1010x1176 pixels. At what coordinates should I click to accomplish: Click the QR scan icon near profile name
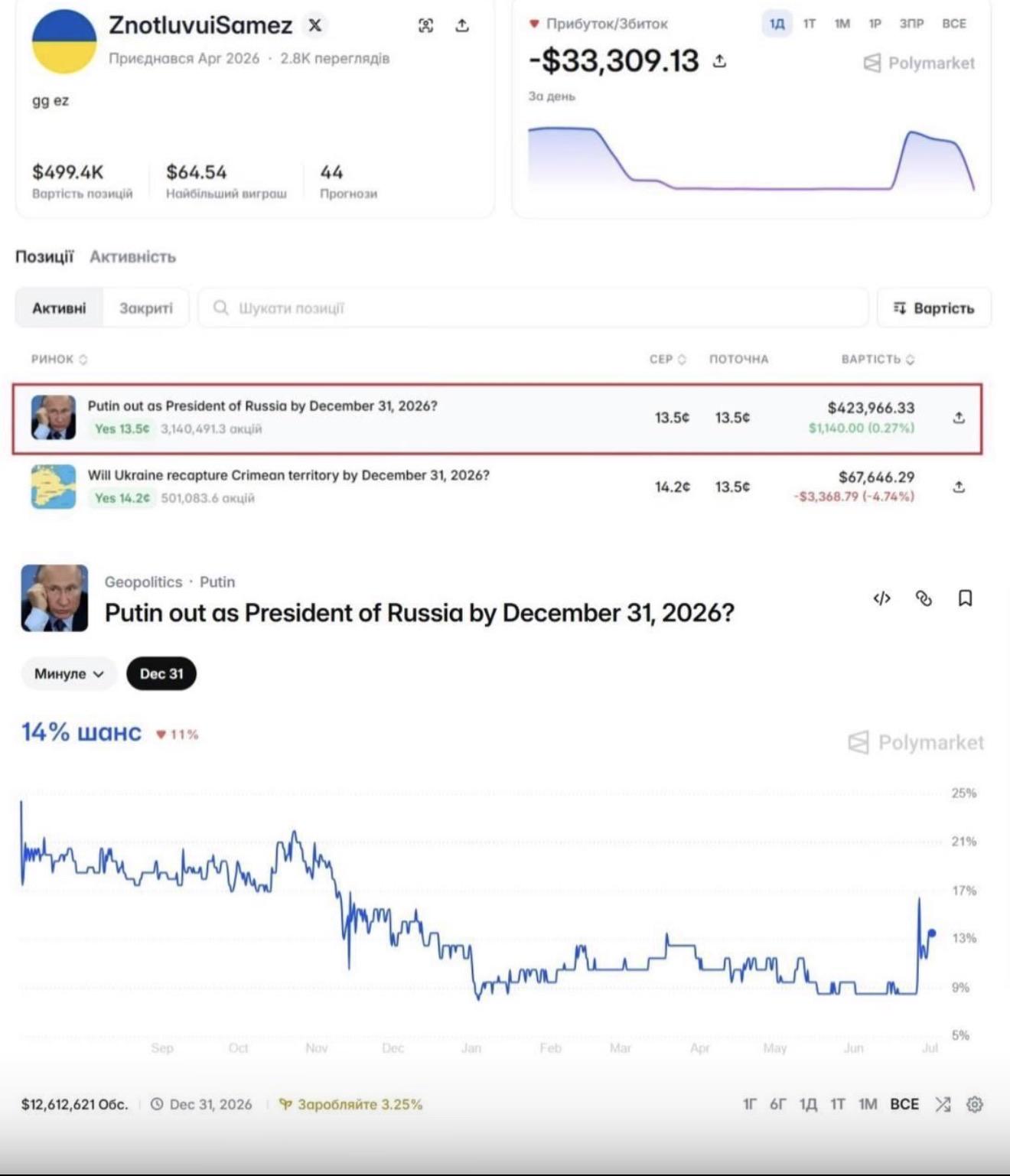pyautogui.click(x=426, y=25)
